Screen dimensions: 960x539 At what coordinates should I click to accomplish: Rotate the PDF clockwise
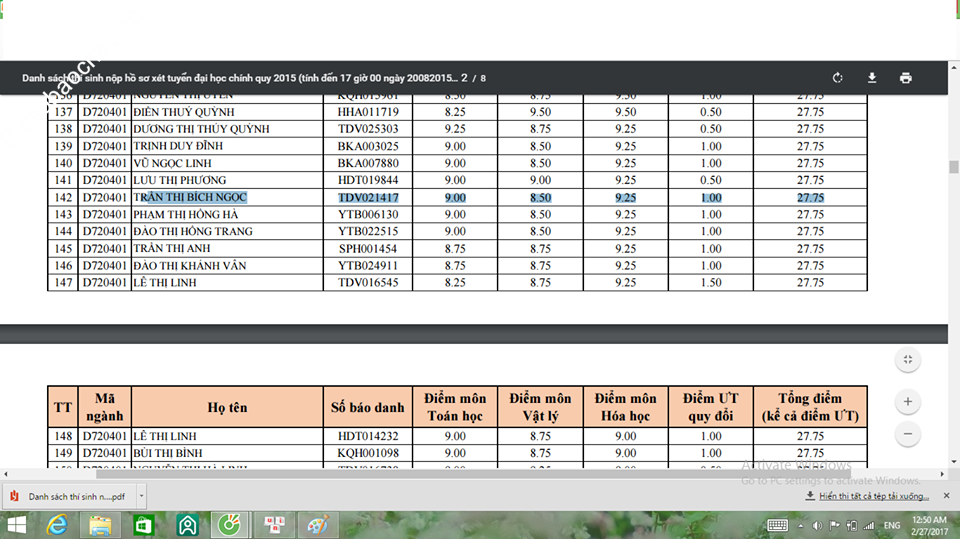coord(838,78)
